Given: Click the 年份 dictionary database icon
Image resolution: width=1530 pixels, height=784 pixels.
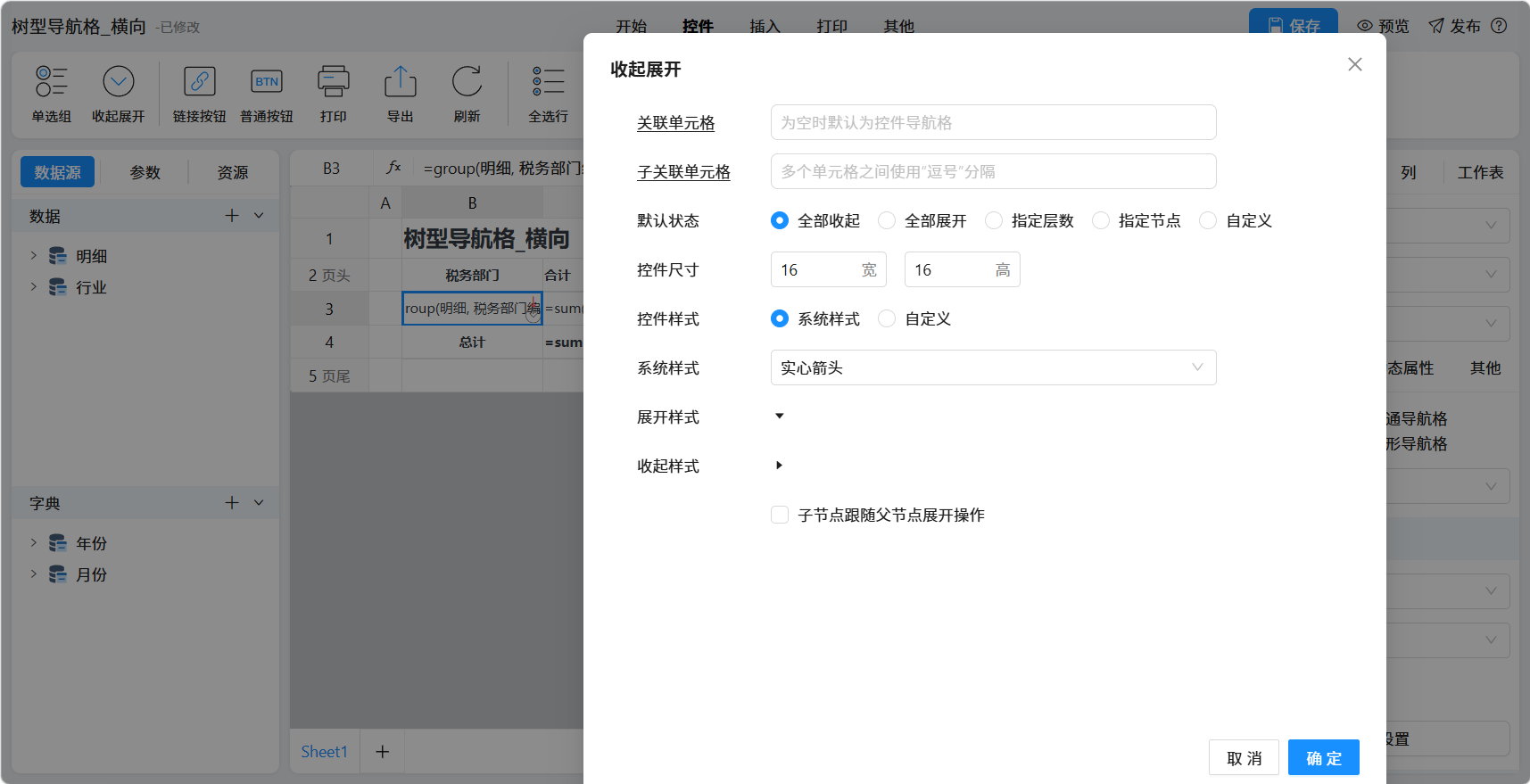Looking at the screenshot, I should coord(58,543).
